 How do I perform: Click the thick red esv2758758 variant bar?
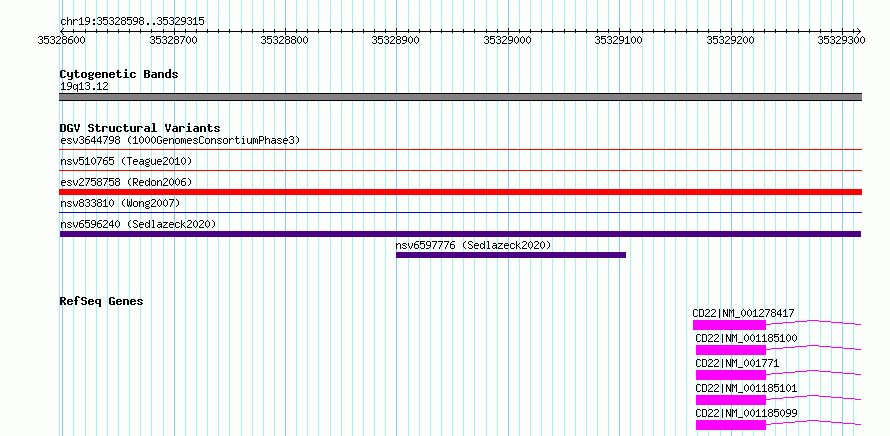coord(460,192)
